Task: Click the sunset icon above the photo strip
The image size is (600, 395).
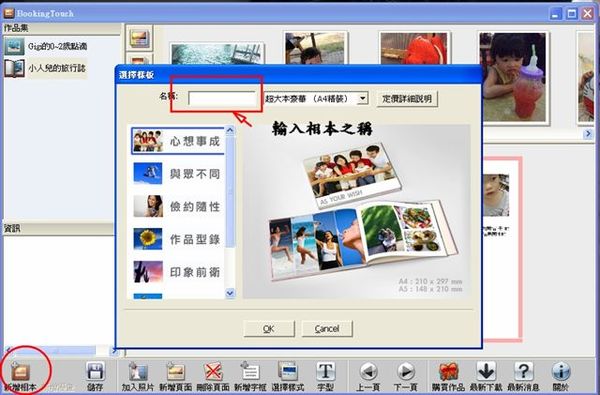Action: 139,38
